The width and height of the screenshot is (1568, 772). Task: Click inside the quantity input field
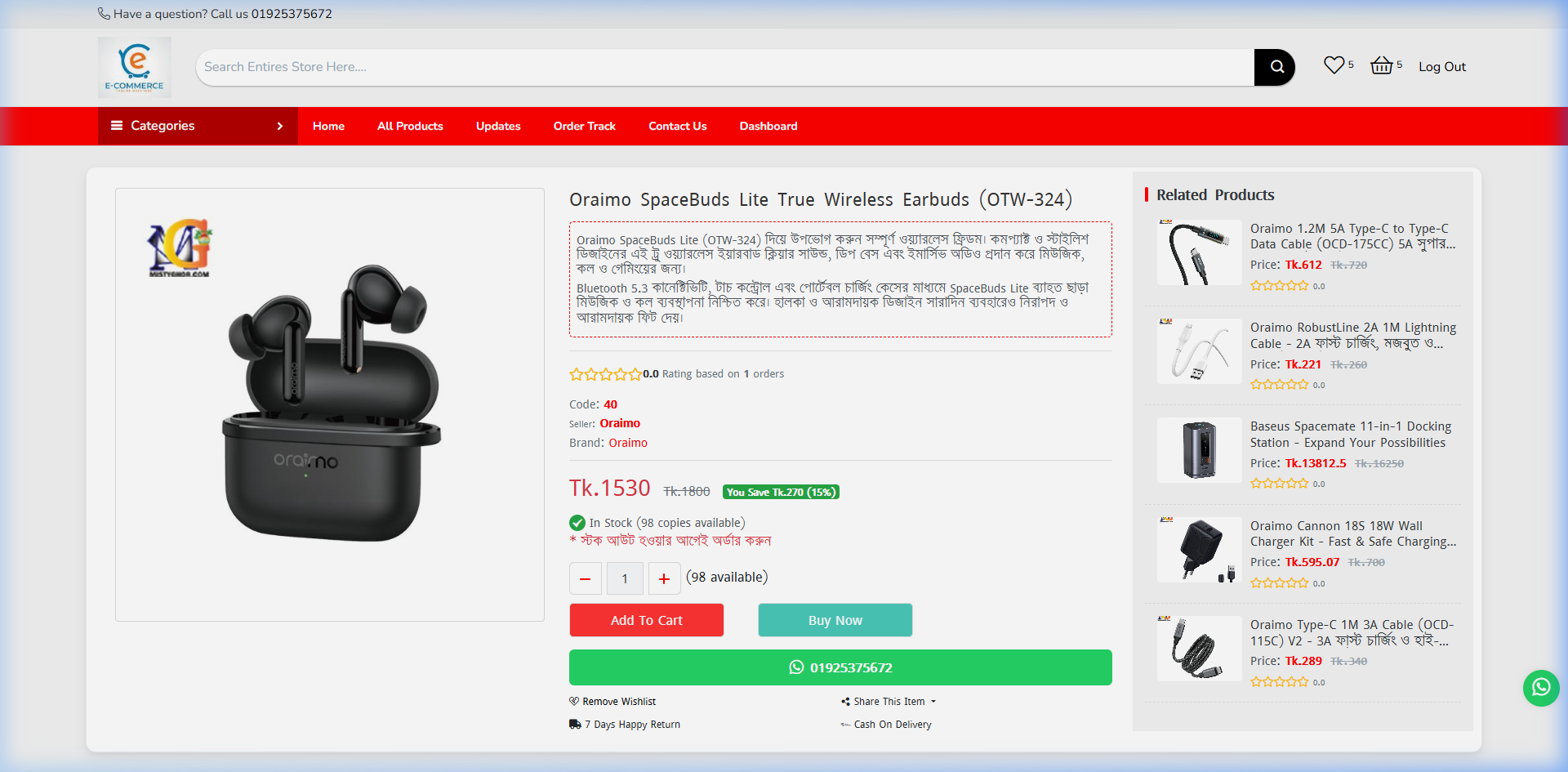[x=625, y=578]
